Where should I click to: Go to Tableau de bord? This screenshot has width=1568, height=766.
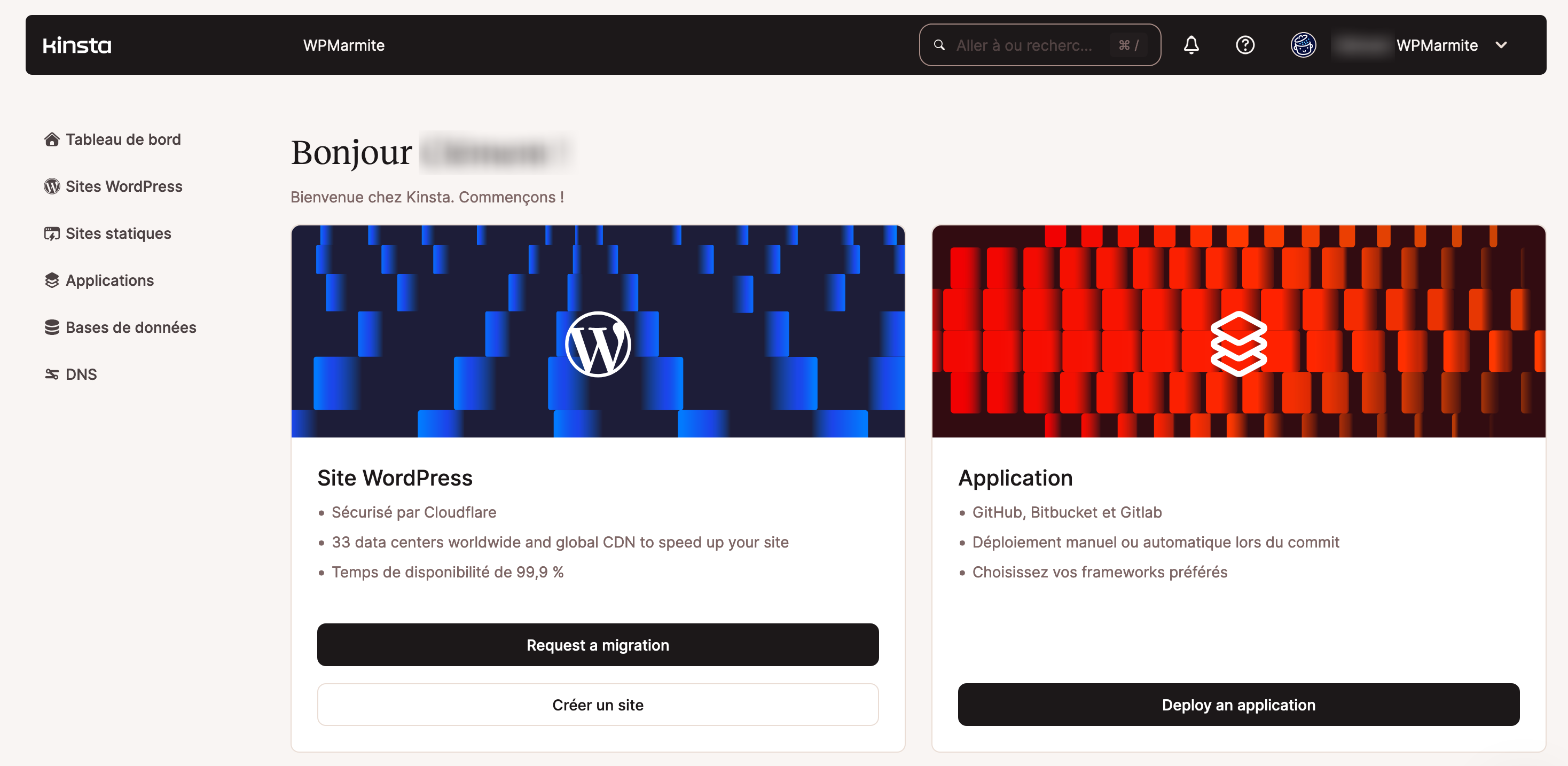[113, 139]
